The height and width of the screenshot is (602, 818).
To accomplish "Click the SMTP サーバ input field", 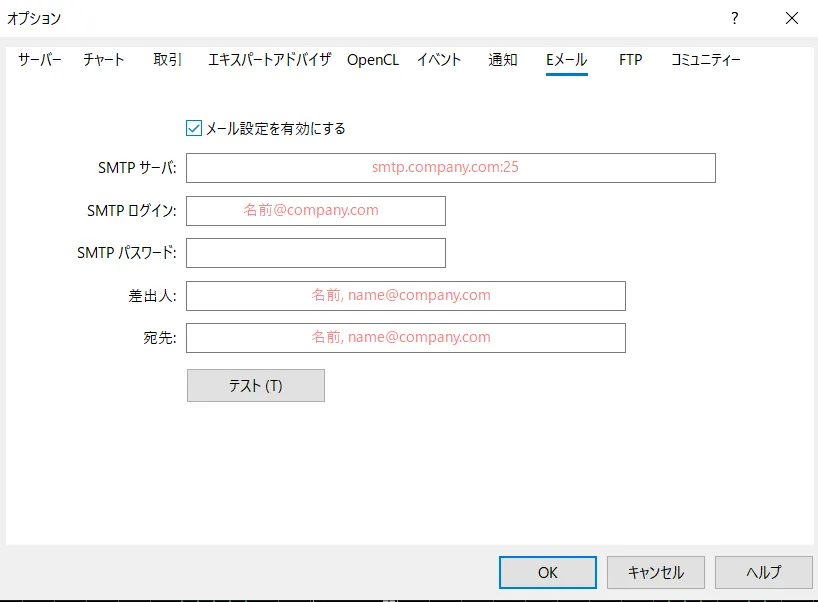I will click(450, 168).
